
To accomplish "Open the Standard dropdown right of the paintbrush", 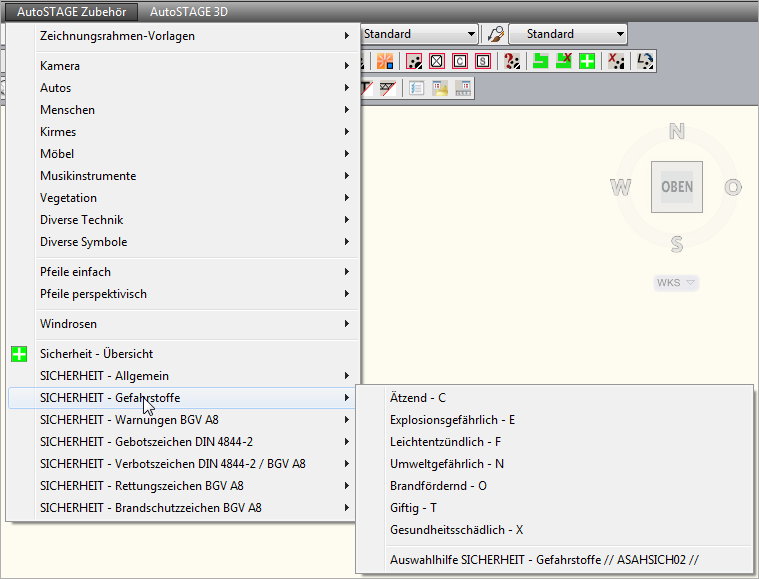I will coord(566,34).
